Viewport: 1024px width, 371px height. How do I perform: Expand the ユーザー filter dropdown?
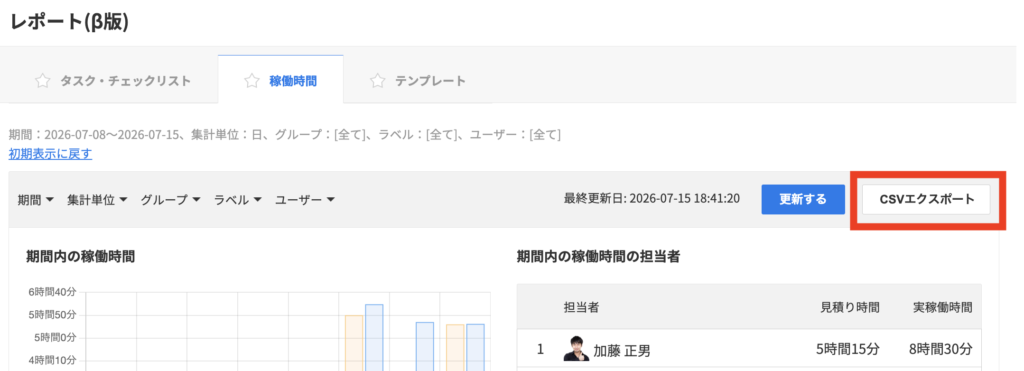click(305, 199)
